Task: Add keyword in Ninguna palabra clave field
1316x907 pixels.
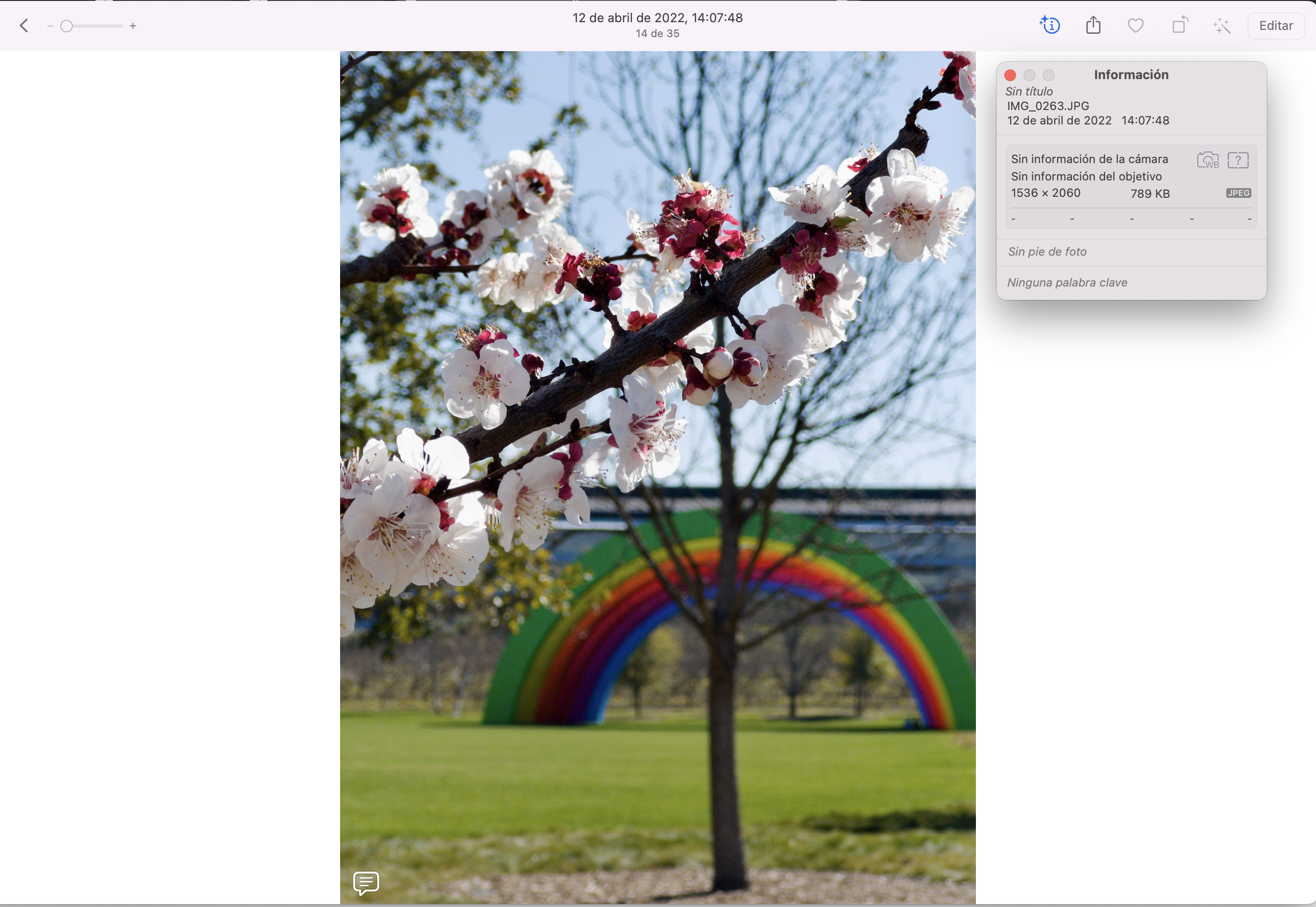Action: (1067, 282)
